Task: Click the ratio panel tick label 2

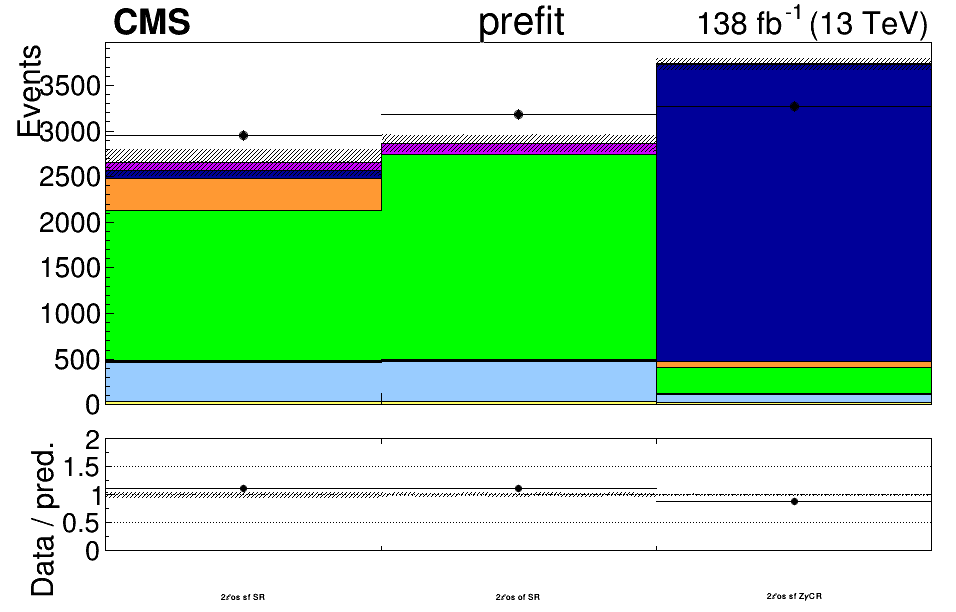Action: click(x=93, y=440)
